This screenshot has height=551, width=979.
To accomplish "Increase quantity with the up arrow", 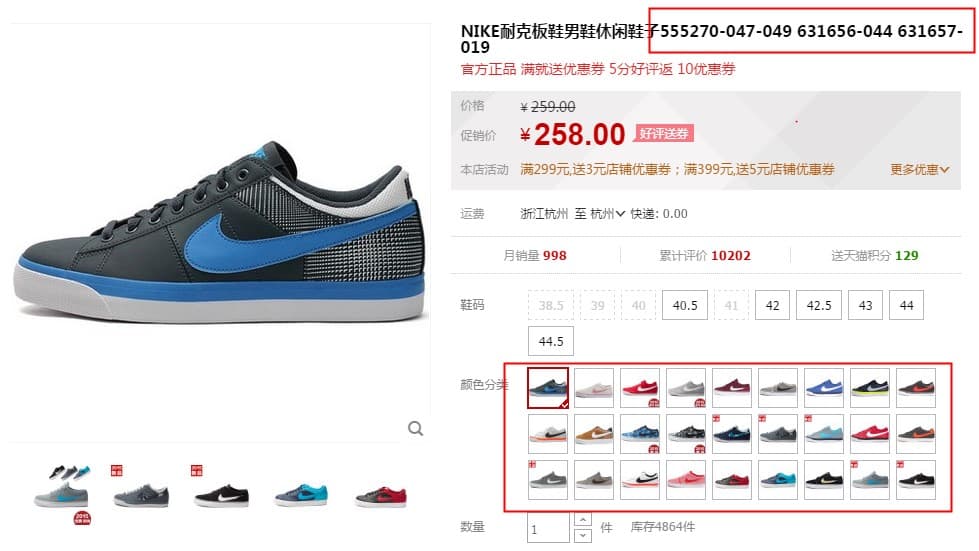I will click(582, 520).
